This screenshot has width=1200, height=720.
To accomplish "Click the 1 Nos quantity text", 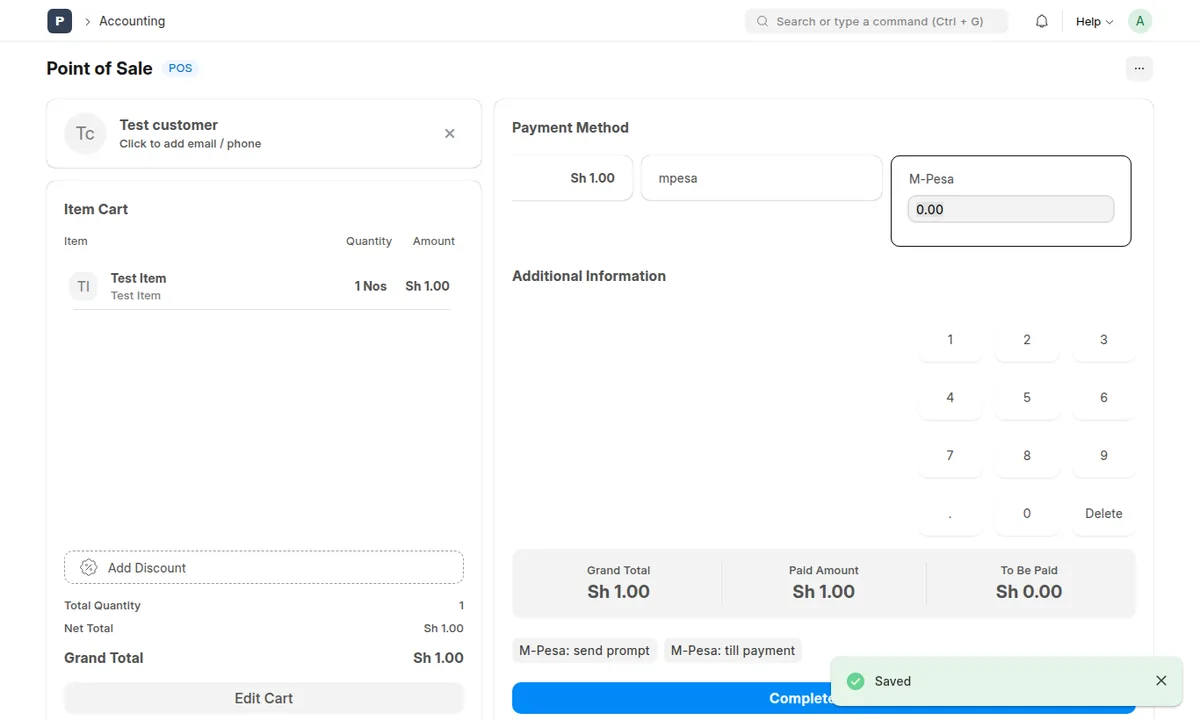I will (370, 286).
